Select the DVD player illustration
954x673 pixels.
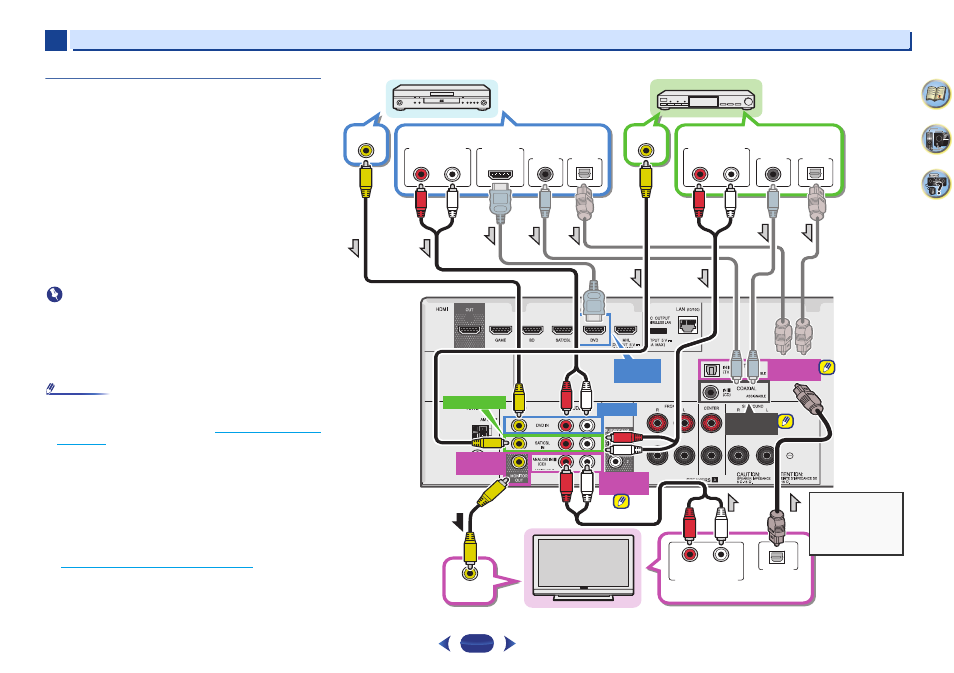442,97
